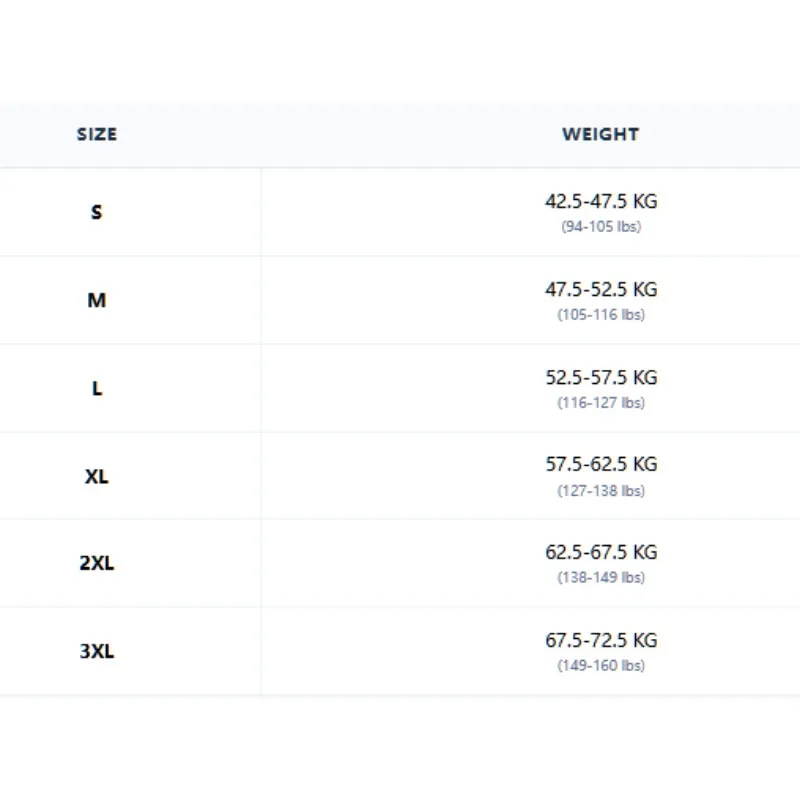
Task: Click the SIZE column header
Action: [x=97, y=134]
